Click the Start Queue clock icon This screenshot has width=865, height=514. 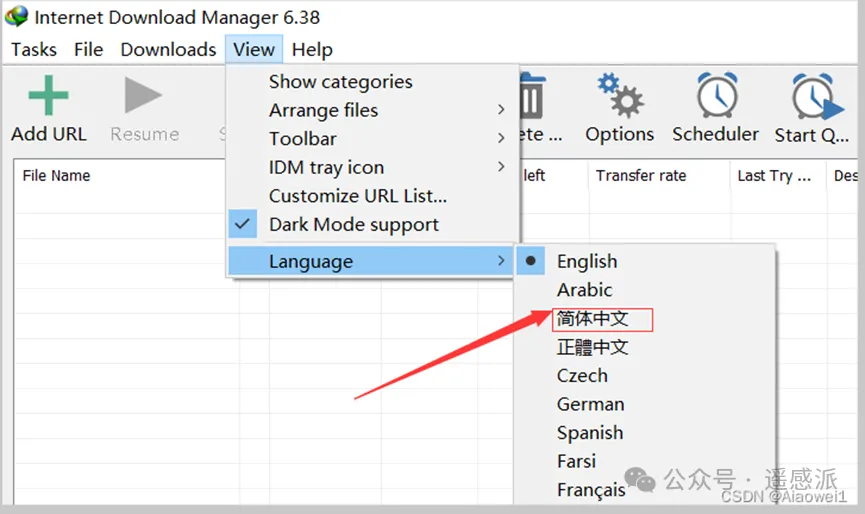point(817,96)
